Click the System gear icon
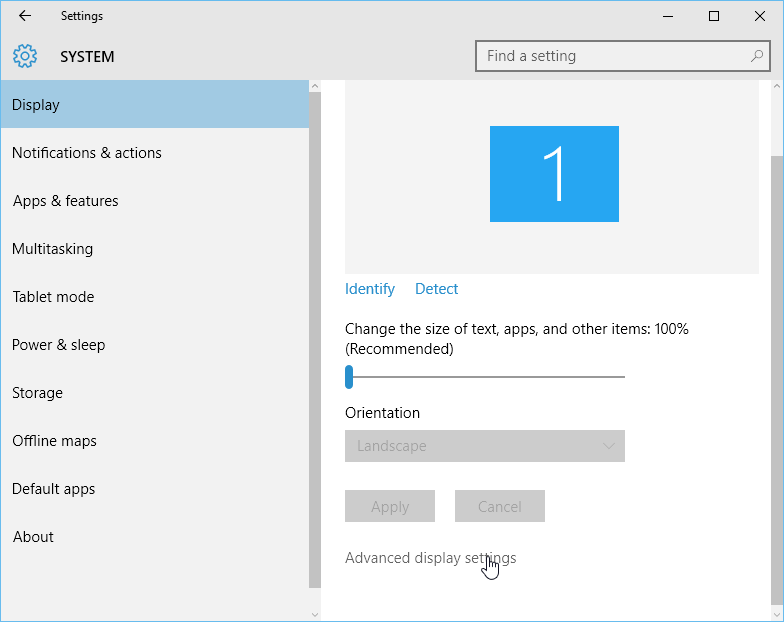Image resolution: width=784 pixels, height=622 pixels. pos(25,56)
